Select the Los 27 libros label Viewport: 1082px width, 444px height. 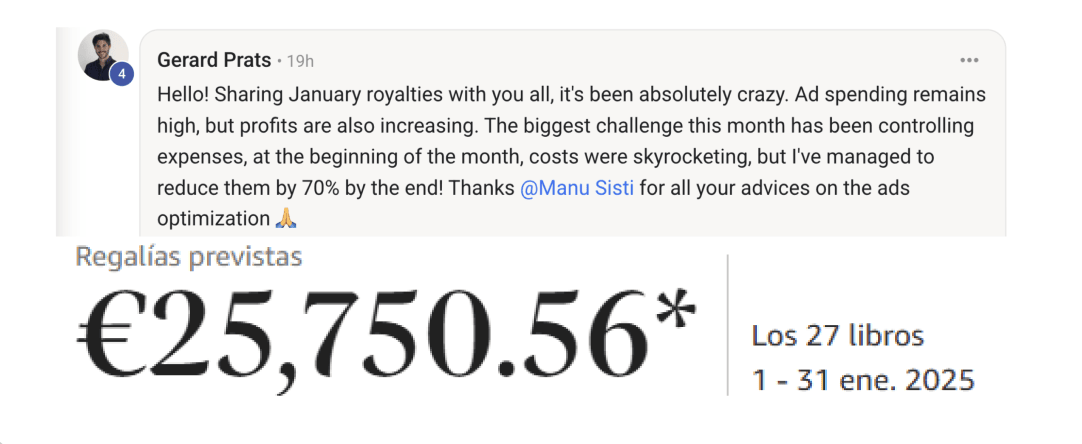(838, 335)
